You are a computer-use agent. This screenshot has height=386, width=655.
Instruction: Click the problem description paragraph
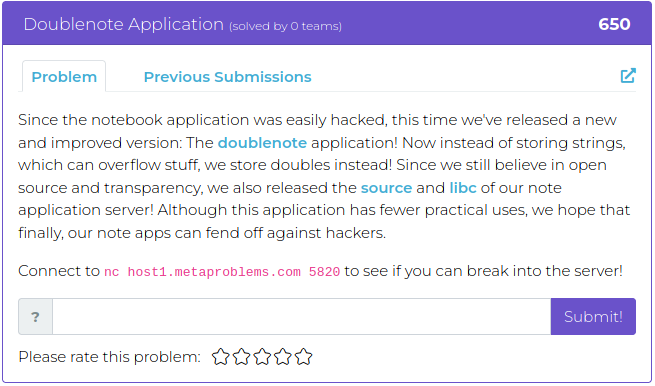pos(324,176)
